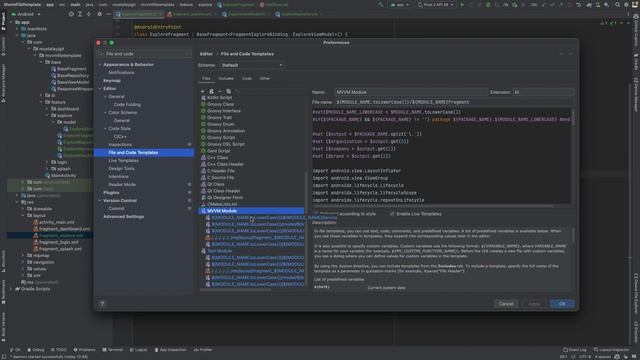640x360 pixels.
Task: Open the Scheme dropdown set to Default
Action: 251,65
